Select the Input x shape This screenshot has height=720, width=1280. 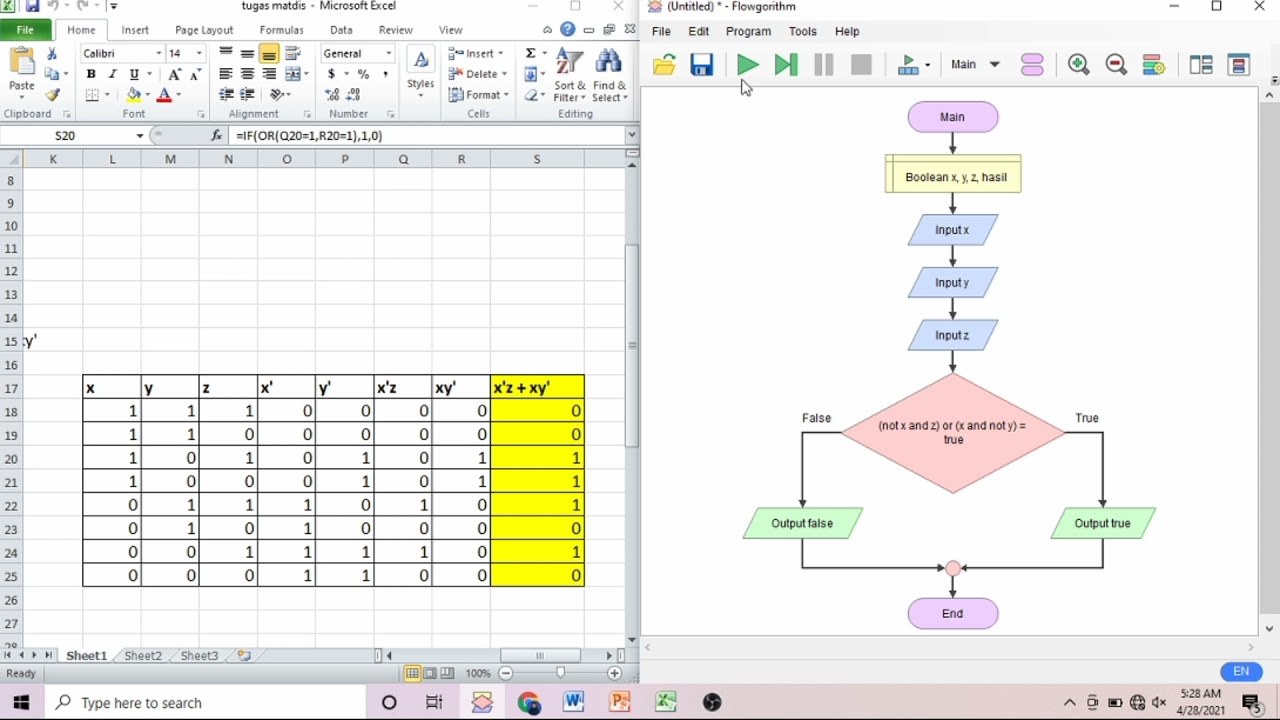[952, 230]
